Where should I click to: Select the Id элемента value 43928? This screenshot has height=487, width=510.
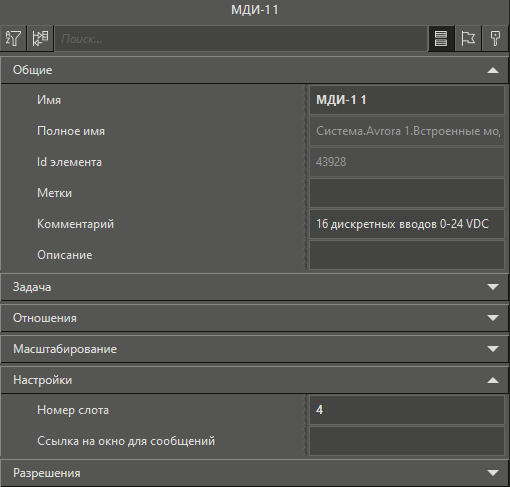407,162
